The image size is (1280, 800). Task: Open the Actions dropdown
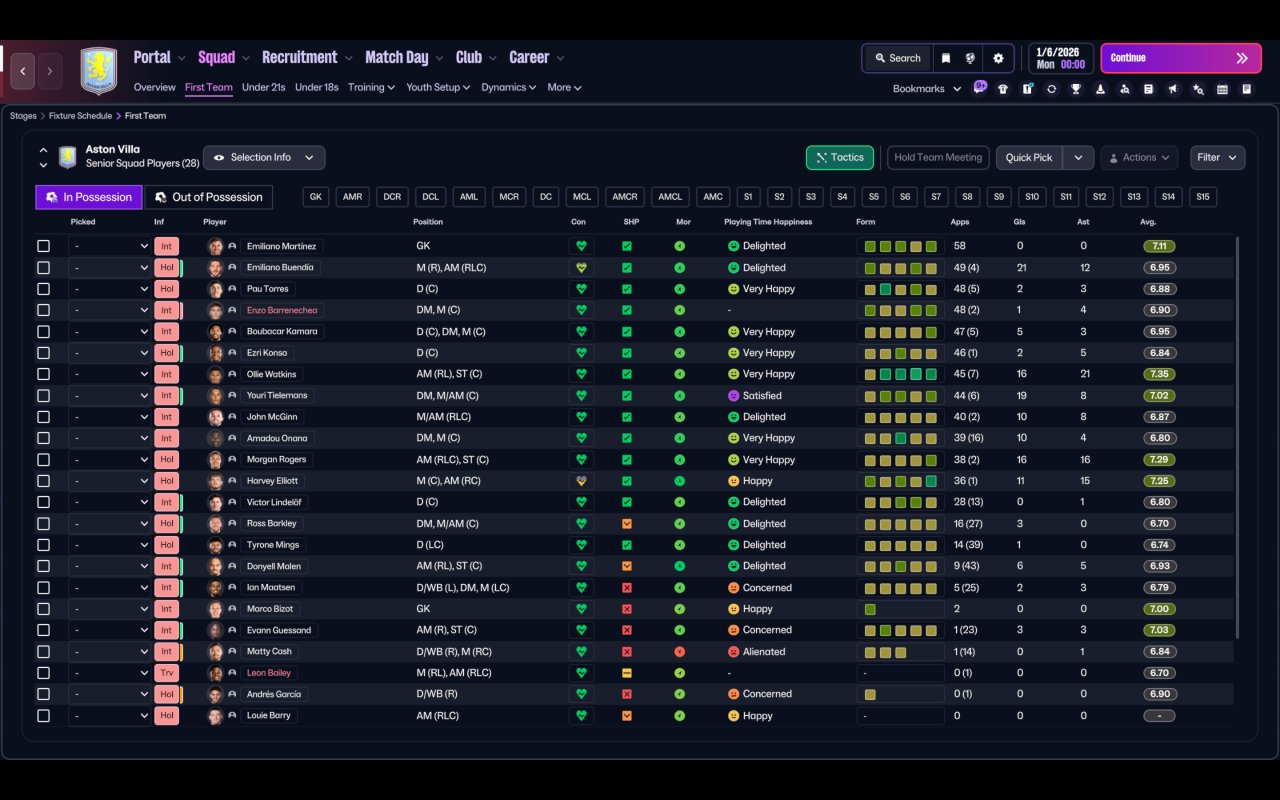point(1139,158)
